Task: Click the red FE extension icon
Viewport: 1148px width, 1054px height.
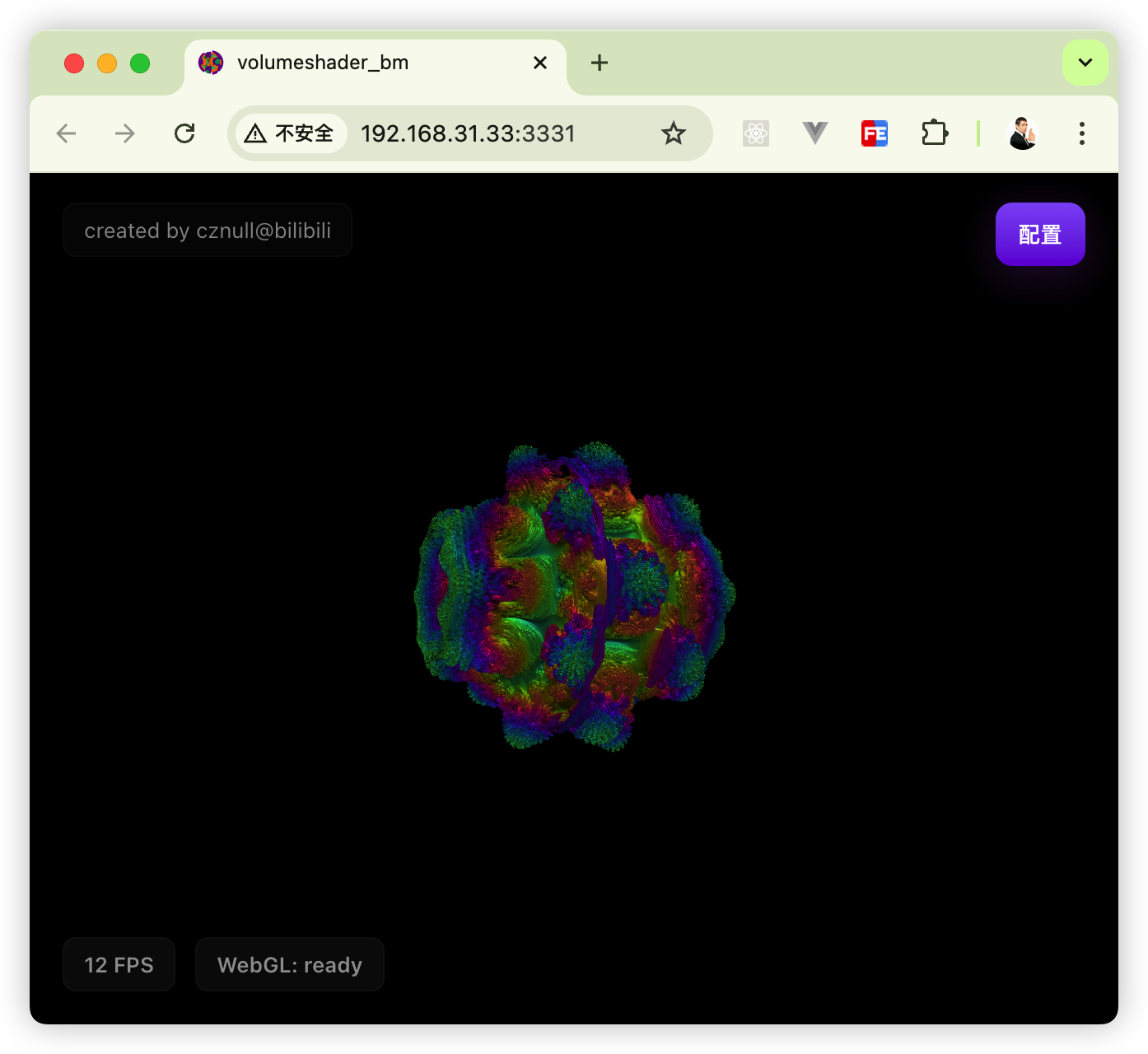Action: point(874,133)
